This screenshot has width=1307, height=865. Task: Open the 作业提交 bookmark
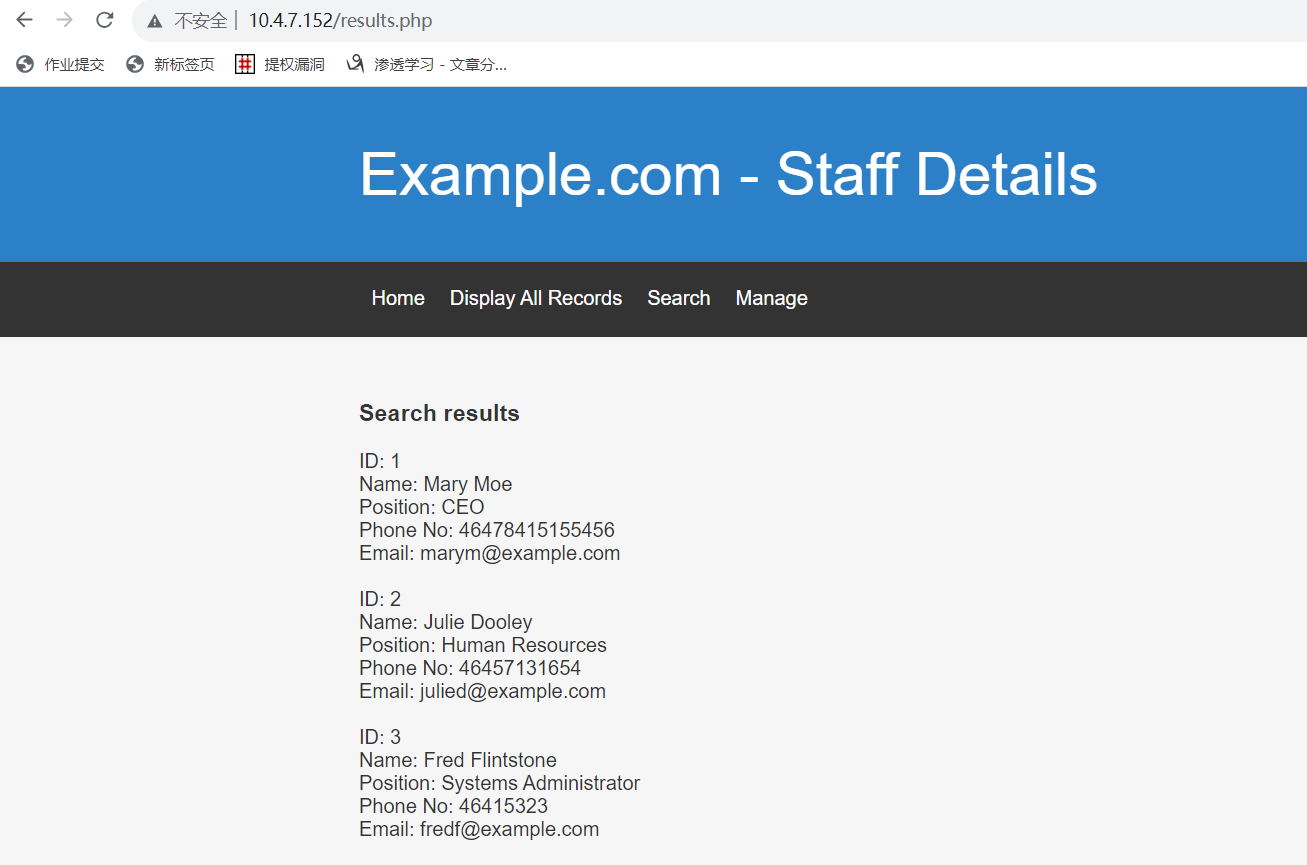point(61,64)
